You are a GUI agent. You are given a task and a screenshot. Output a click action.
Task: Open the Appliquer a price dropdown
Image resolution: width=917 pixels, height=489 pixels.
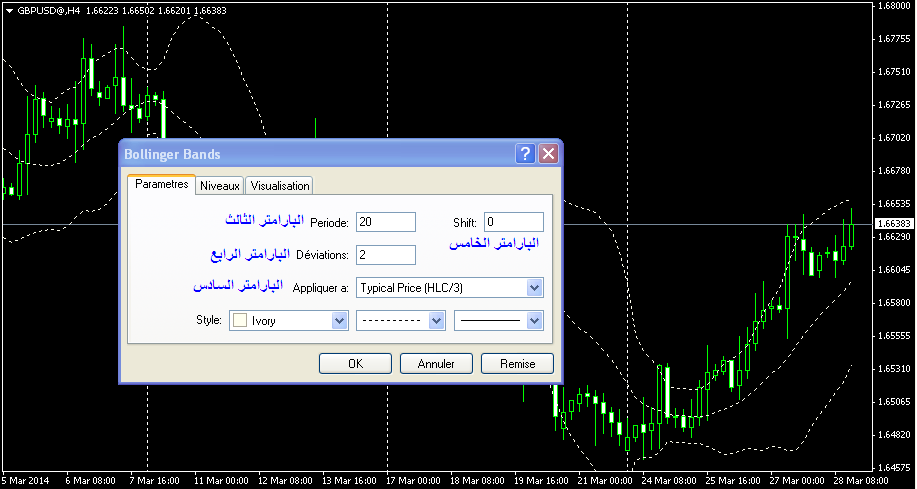pos(449,288)
